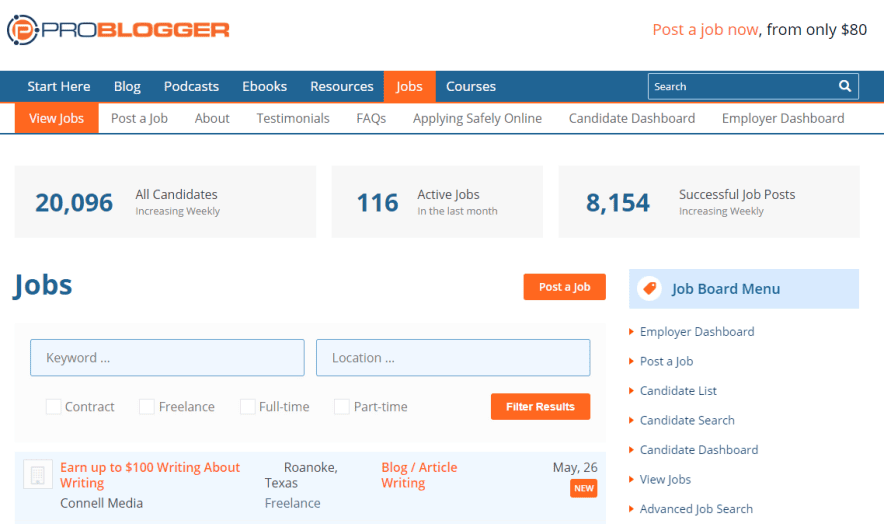Open Candidate List sidebar link

678,391
